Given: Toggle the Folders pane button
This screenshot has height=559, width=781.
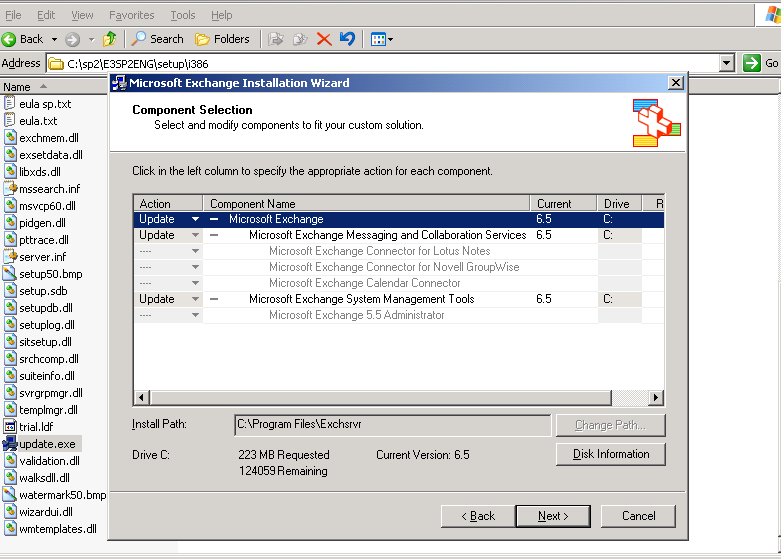Looking at the screenshot, I should pos(222,39).
